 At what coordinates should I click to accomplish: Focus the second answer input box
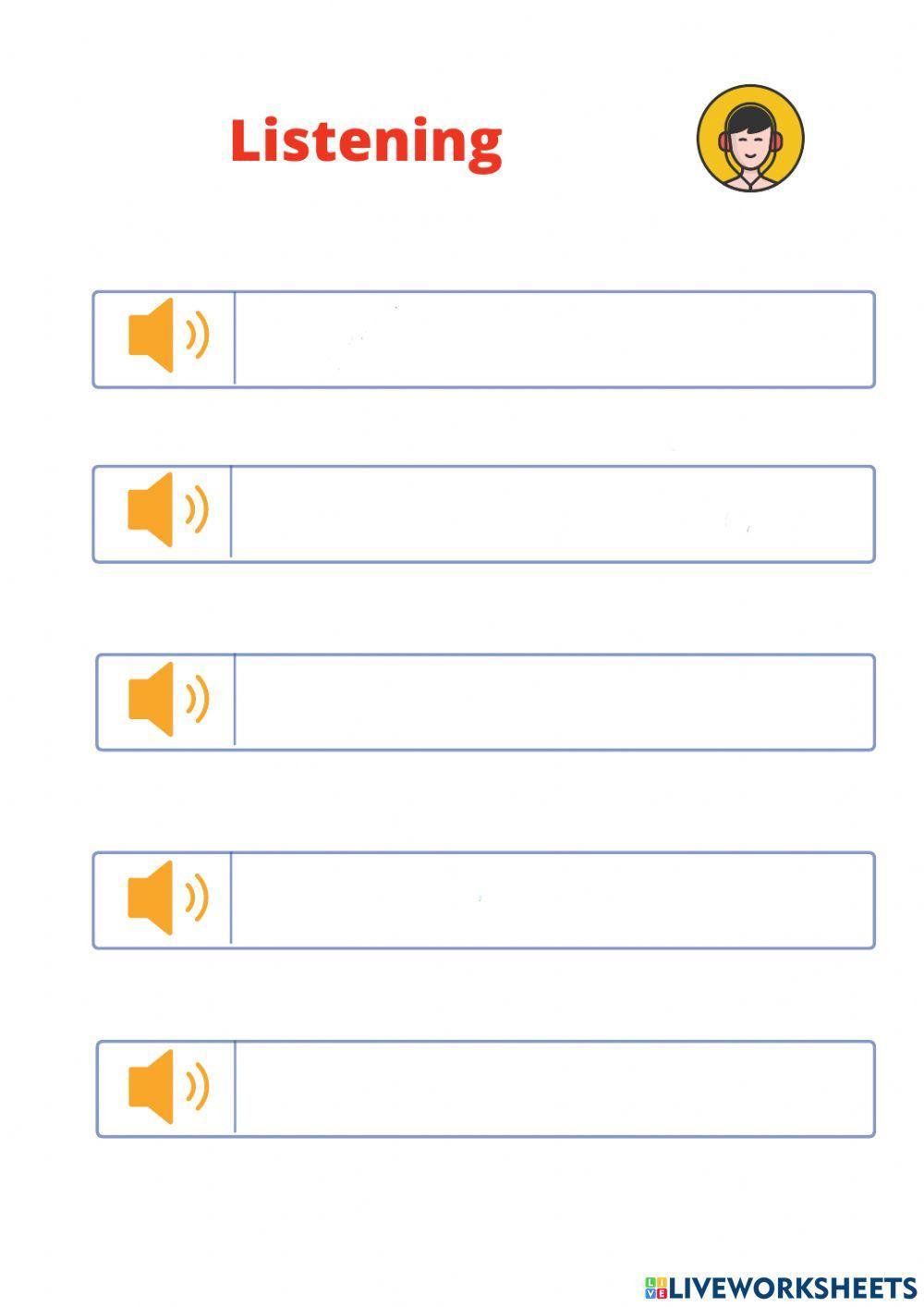pyautogui.click(x=551, y=514)
